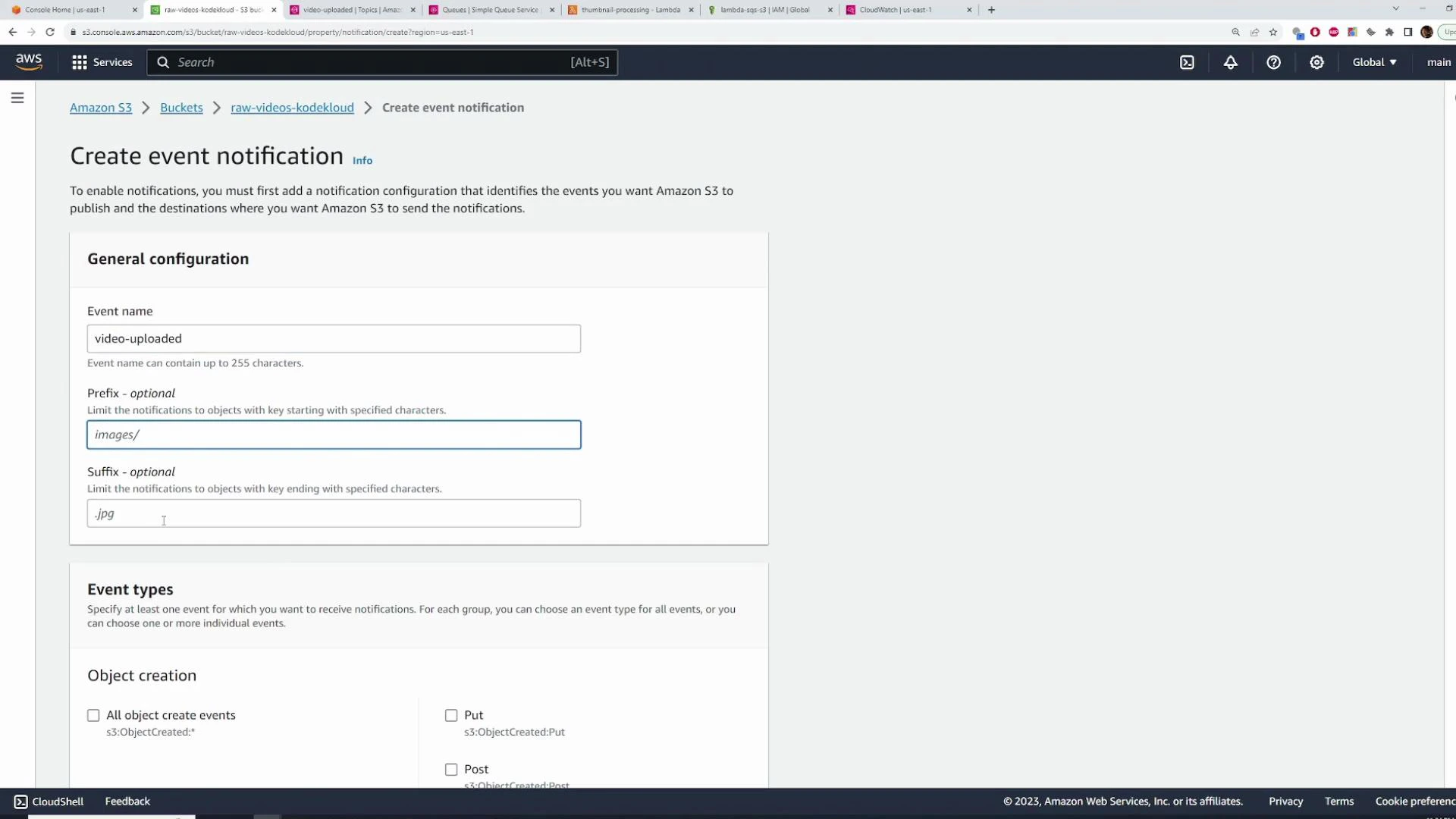The height and width of the screenshot is (819, 1456).
Task: Click the AWS logo in the top left
Action: (29, 62)
